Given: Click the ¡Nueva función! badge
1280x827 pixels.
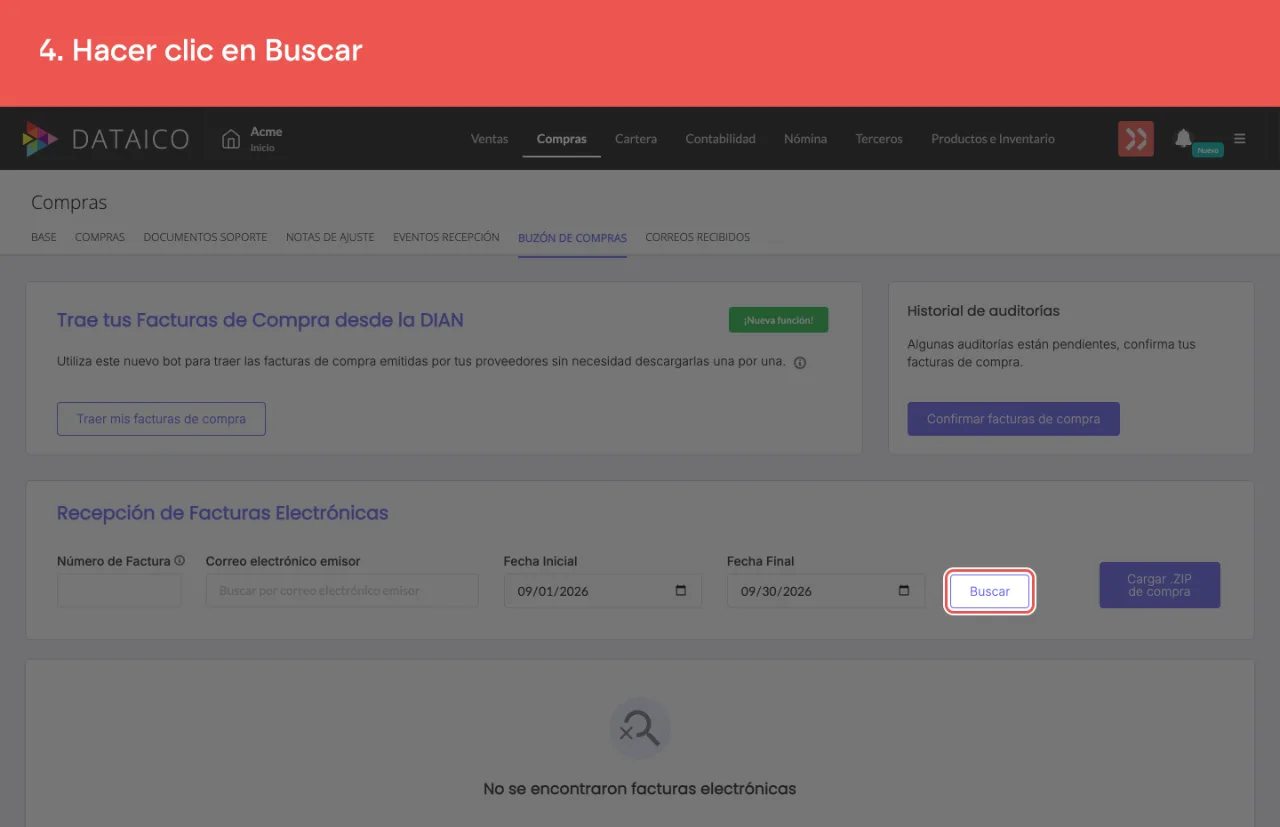Looking at the screenshot, I should click(779, 320).
